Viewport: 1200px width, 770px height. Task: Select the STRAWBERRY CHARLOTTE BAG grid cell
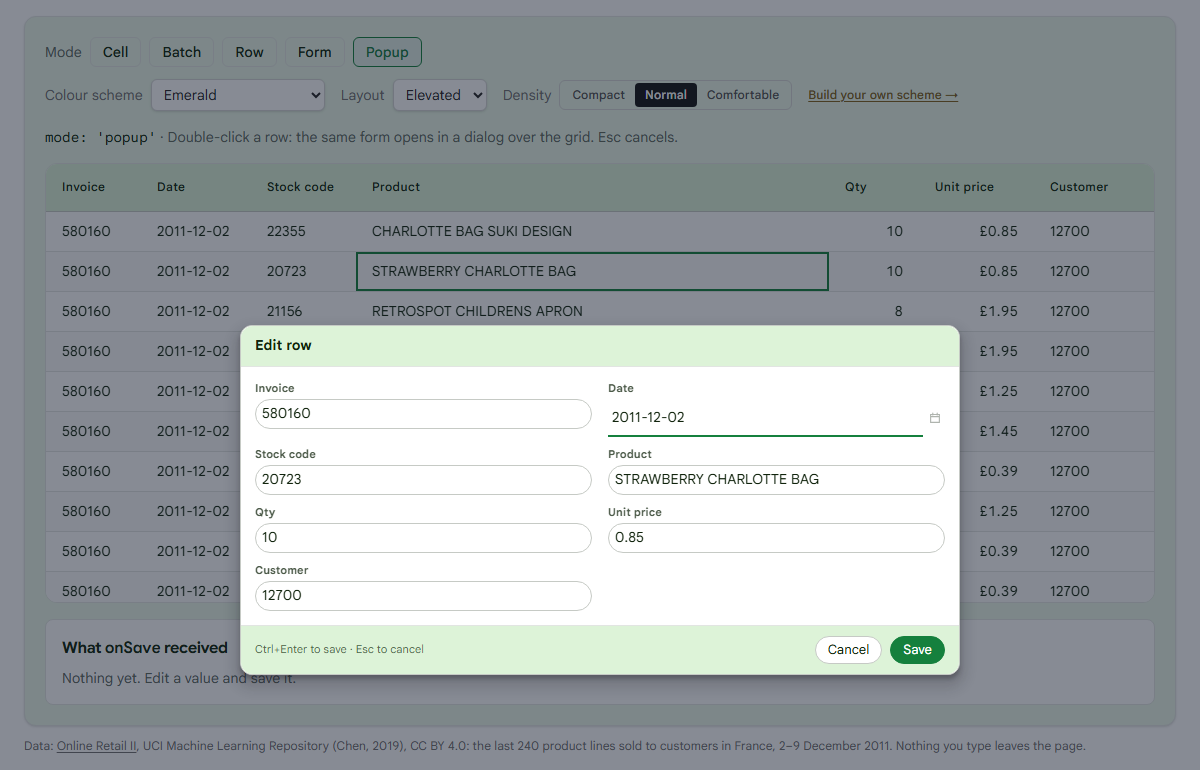[592, 271]
